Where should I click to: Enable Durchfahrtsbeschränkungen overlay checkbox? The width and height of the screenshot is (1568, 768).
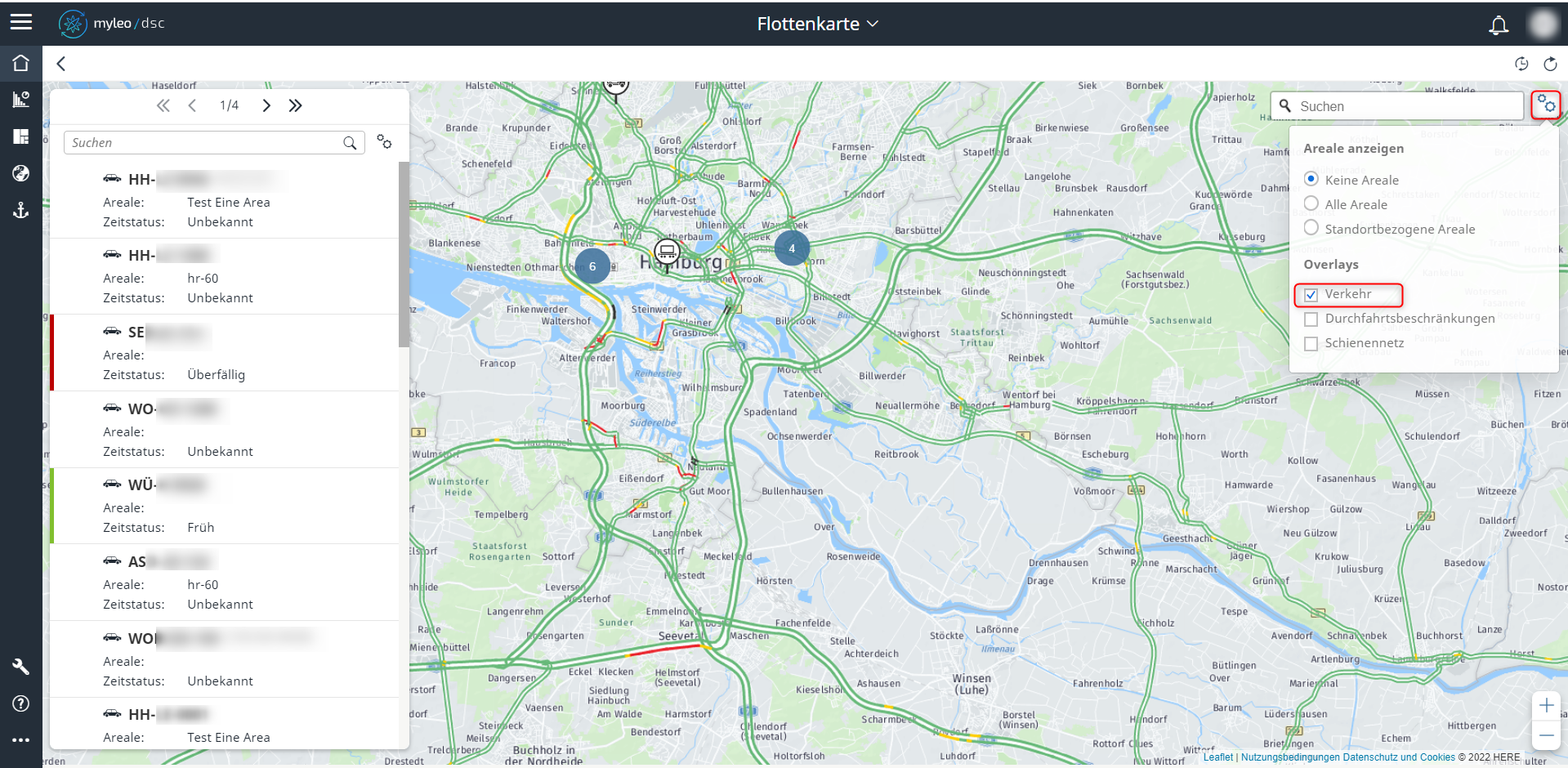point(1311,319)
